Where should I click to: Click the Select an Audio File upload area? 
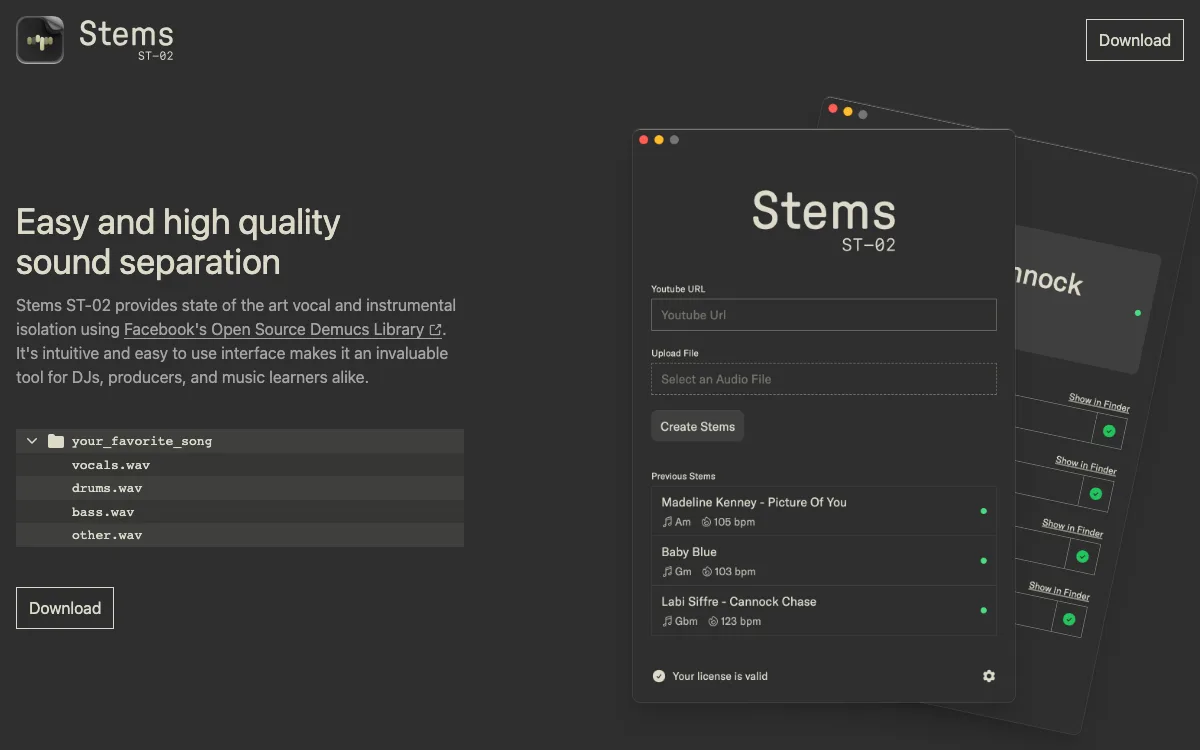[x=824, y=379]
